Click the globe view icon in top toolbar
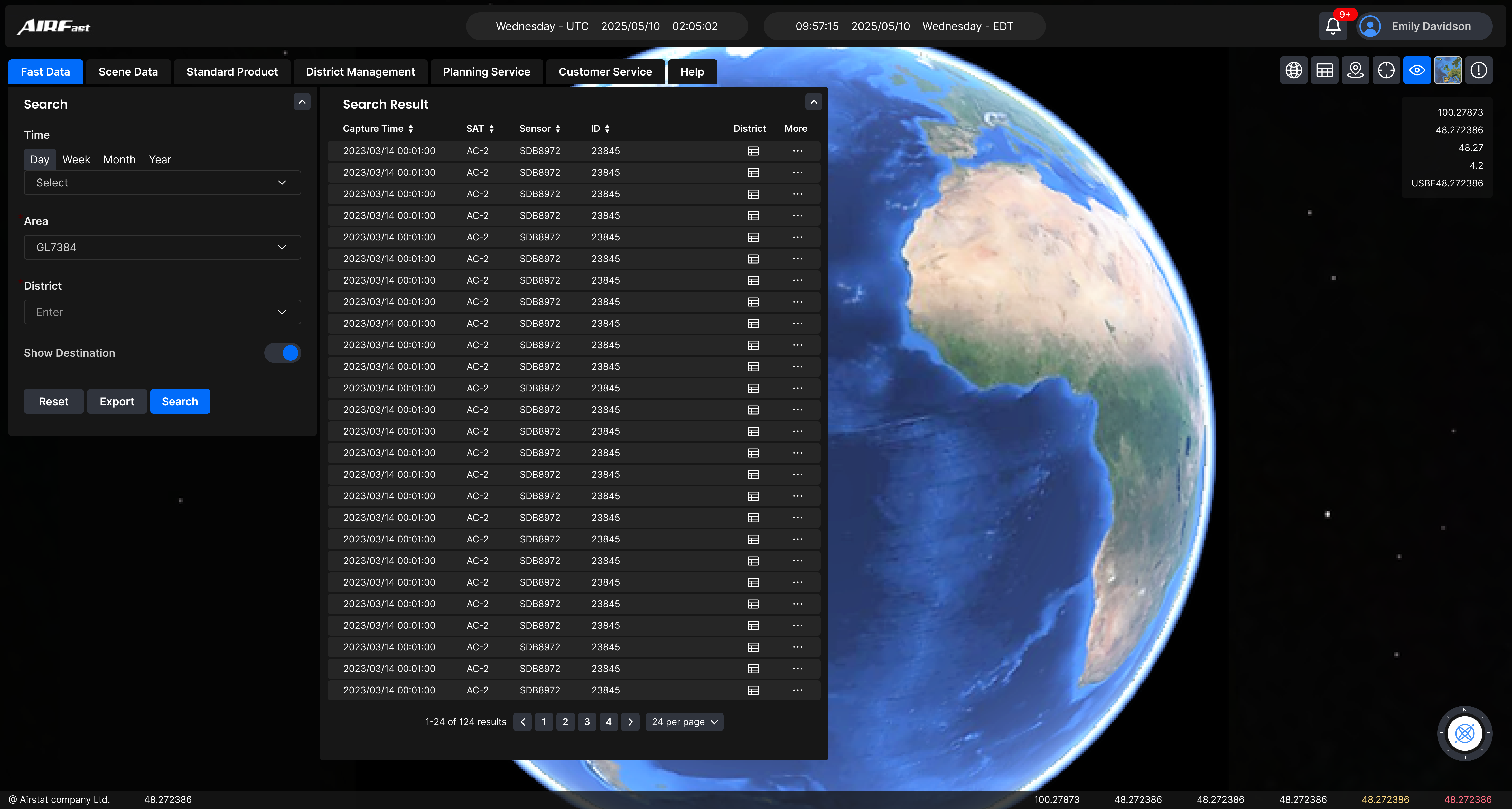This screenshot has height=809, width=1512. point(1294,70)
